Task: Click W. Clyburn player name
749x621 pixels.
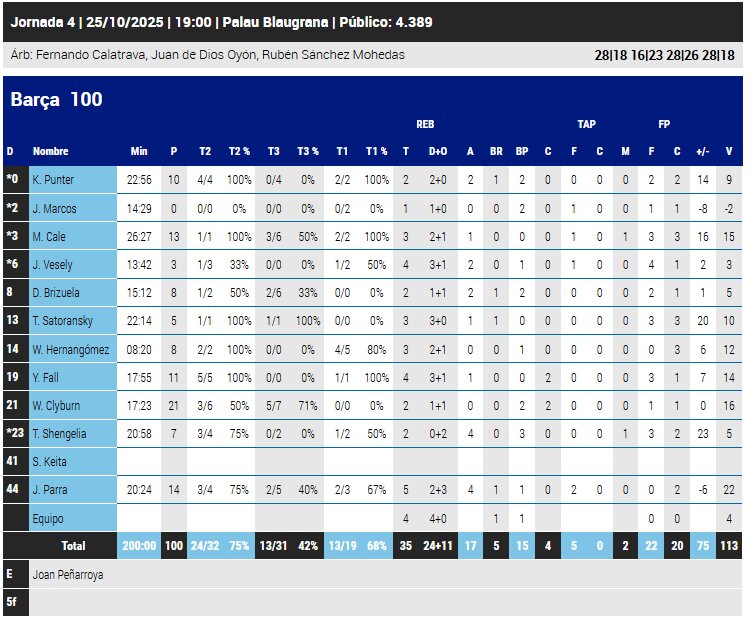Action: [x=55, y=405]
